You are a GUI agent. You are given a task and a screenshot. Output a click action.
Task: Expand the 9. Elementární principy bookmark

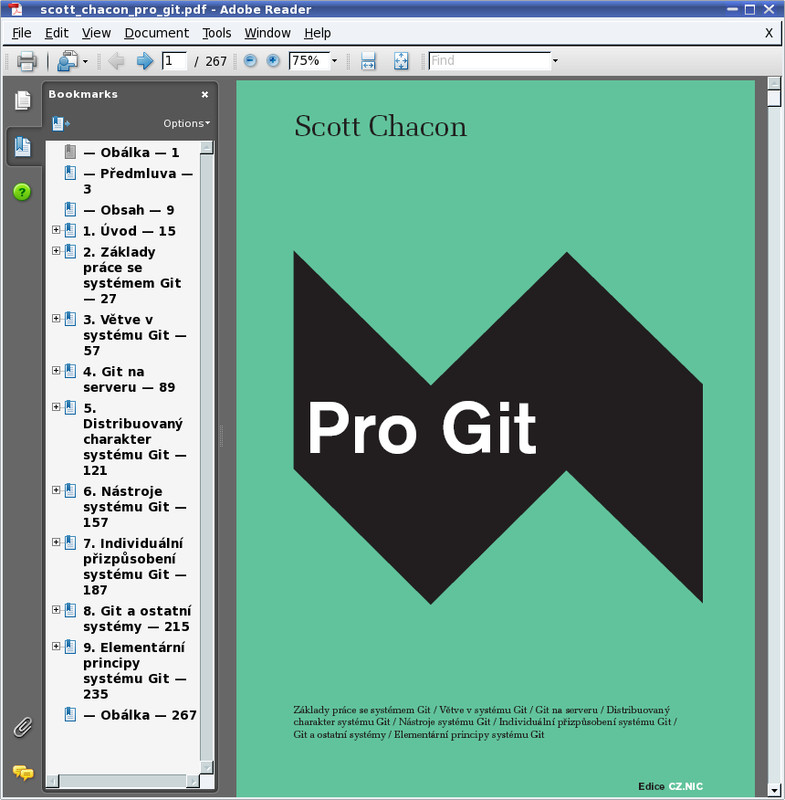pos(56,646)
